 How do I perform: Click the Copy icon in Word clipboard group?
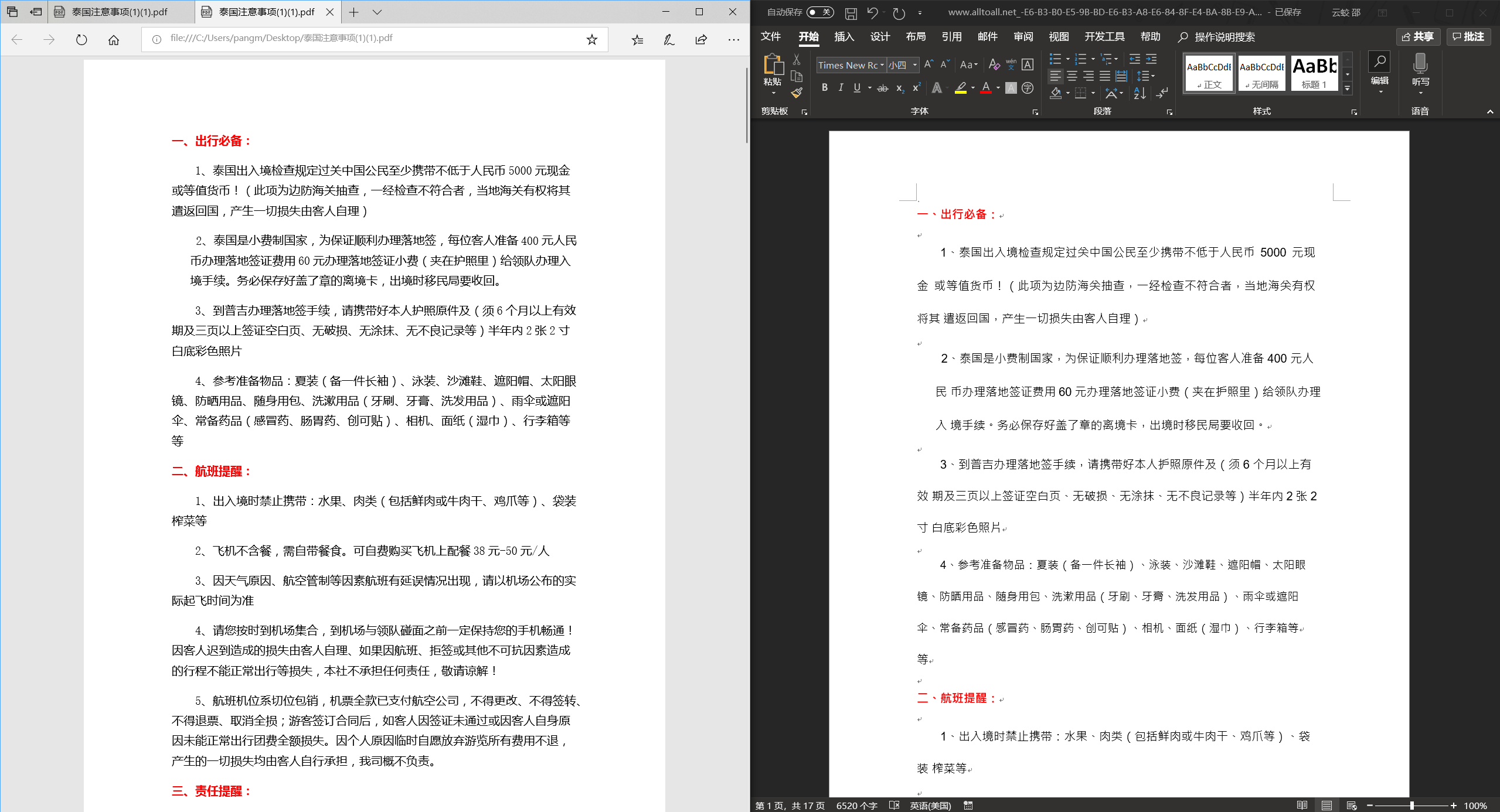(x=797, y=76)
